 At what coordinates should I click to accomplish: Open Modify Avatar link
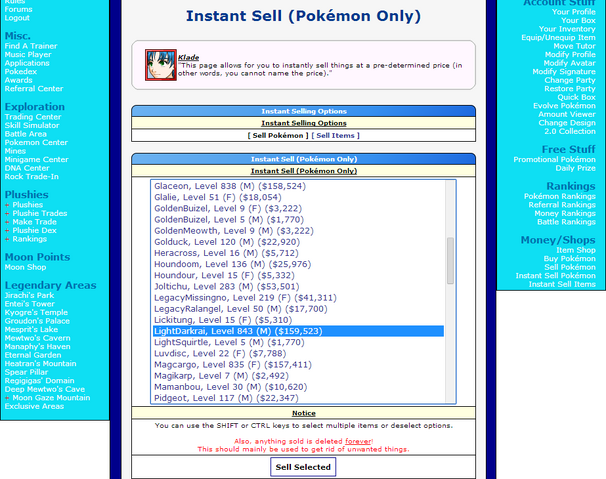tap(570, 63)
